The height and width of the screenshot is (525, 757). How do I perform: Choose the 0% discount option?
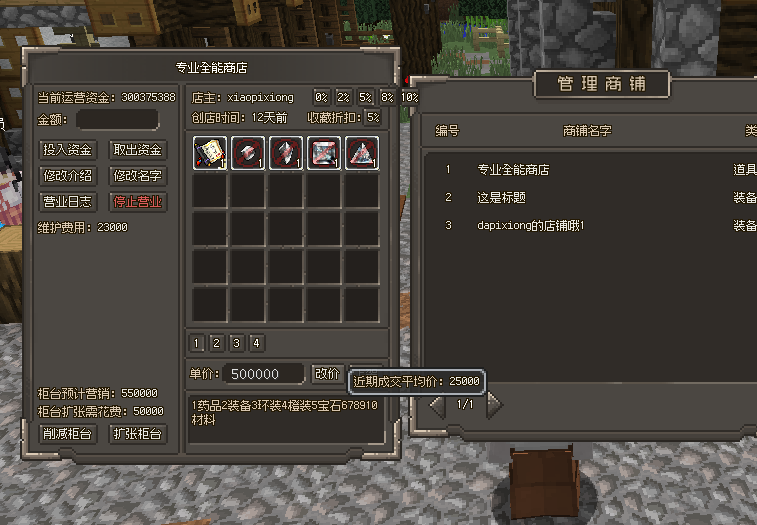coord(321,98)
